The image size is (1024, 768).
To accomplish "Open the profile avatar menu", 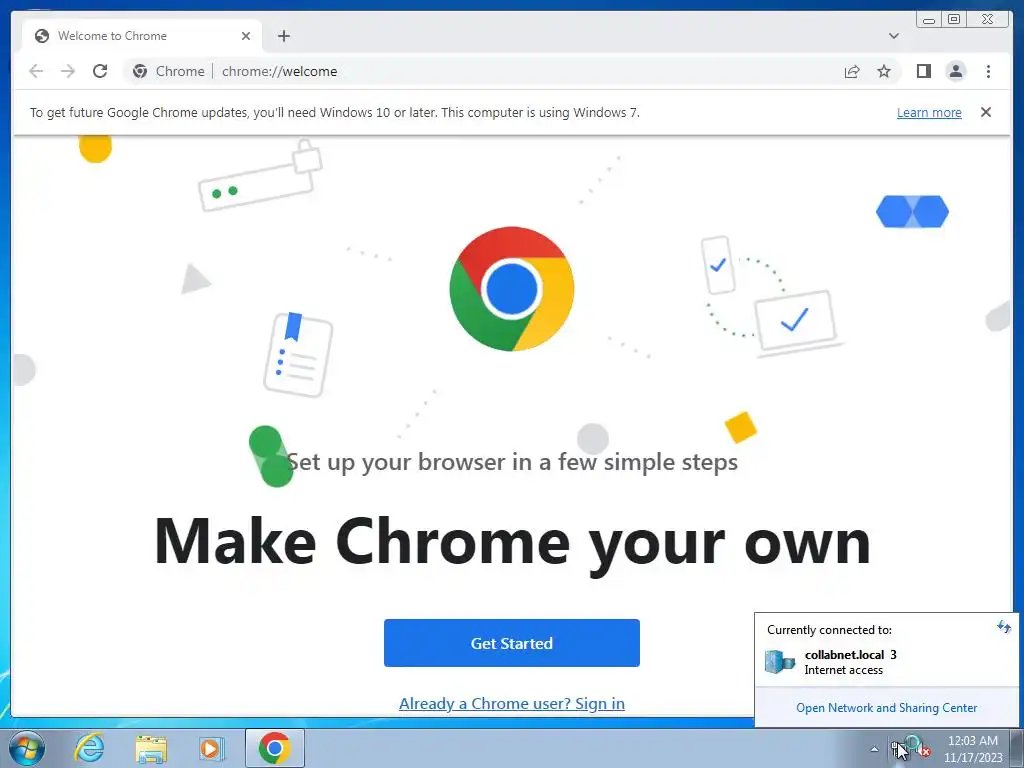I will click(x=955, y=71).
